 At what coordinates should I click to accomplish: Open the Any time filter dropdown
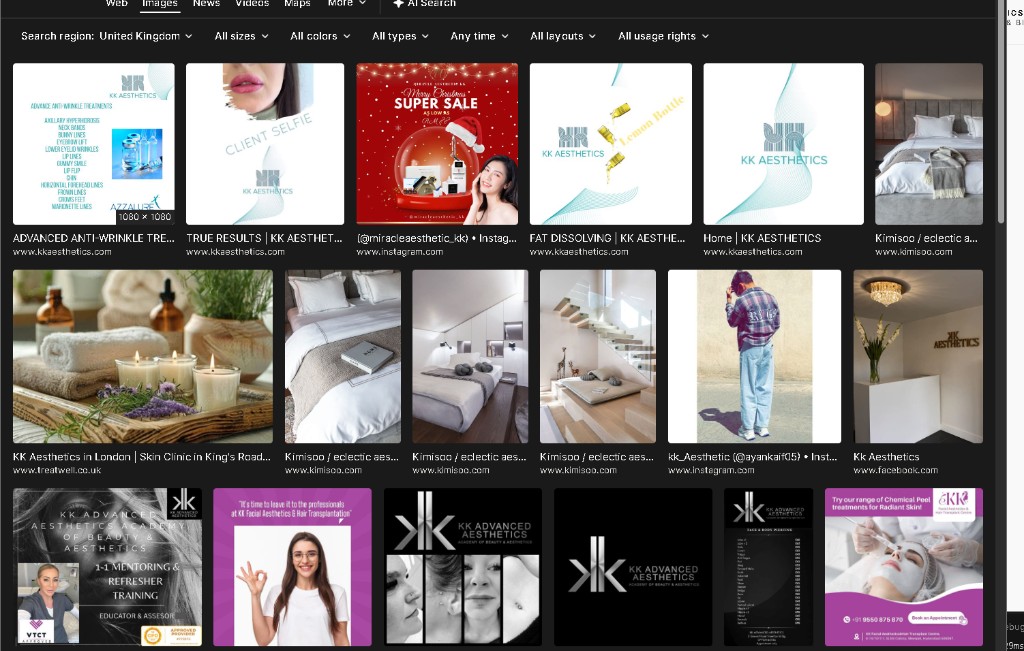point(479,36)
